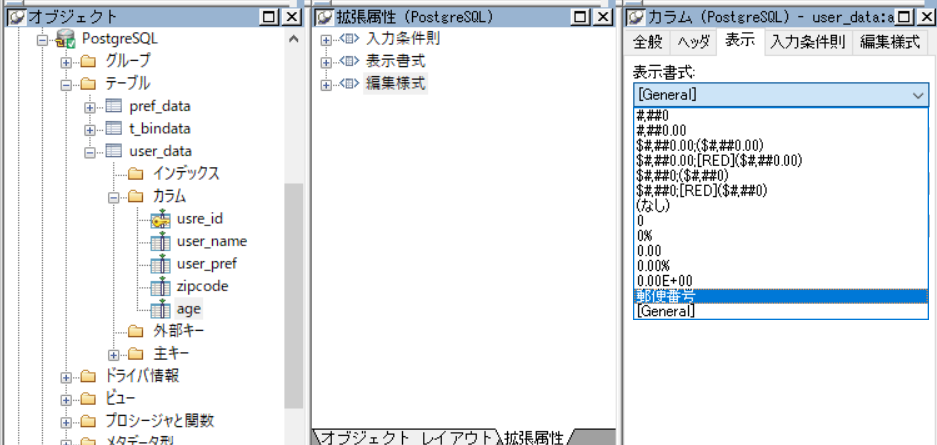
Task: Expand the 表示書式 attribute node
Action: click(326, 62)
